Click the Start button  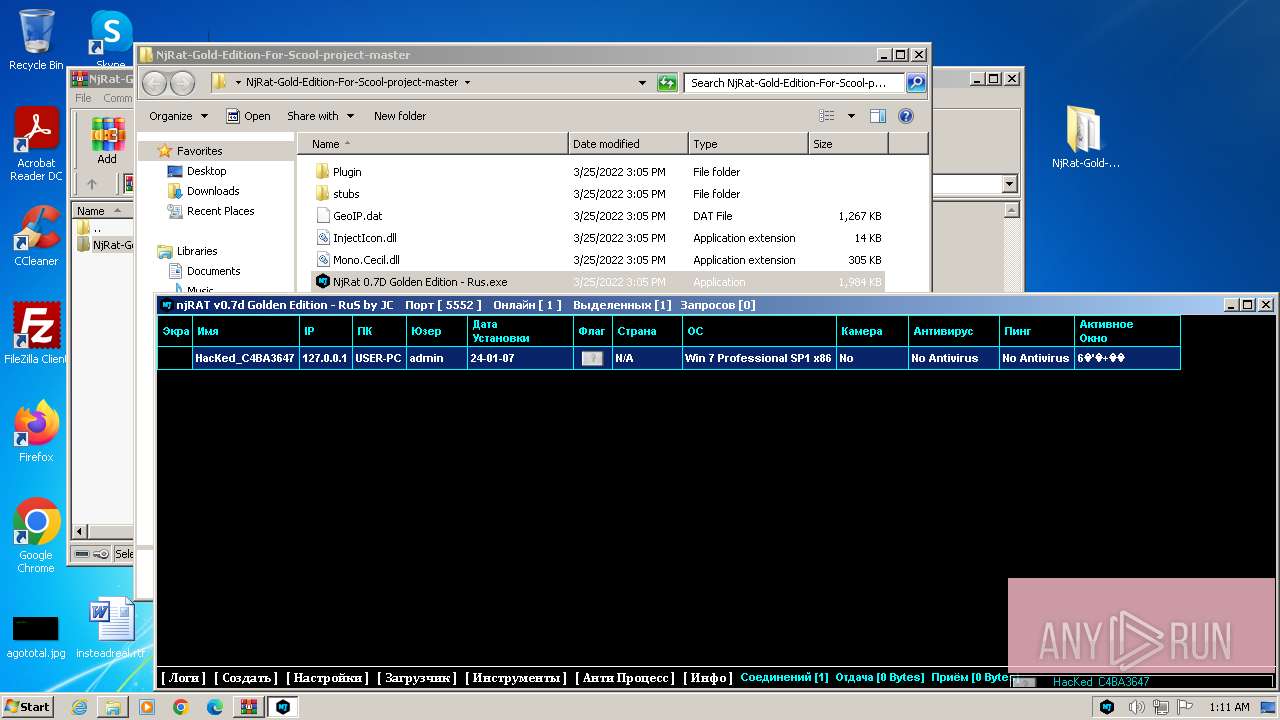pyautogui.click(x=27, y=707)
